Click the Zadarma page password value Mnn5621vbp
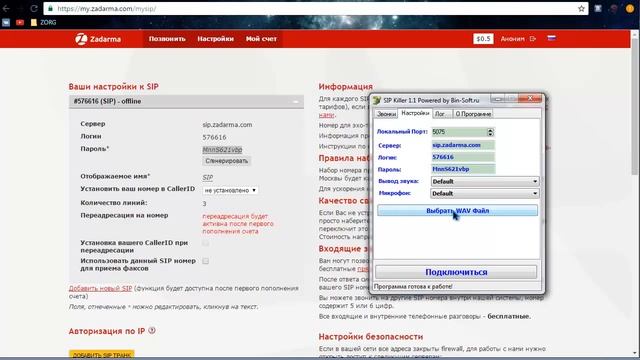Screen dimensions: 640x360 pyautogui.click(x=222, y=150)
